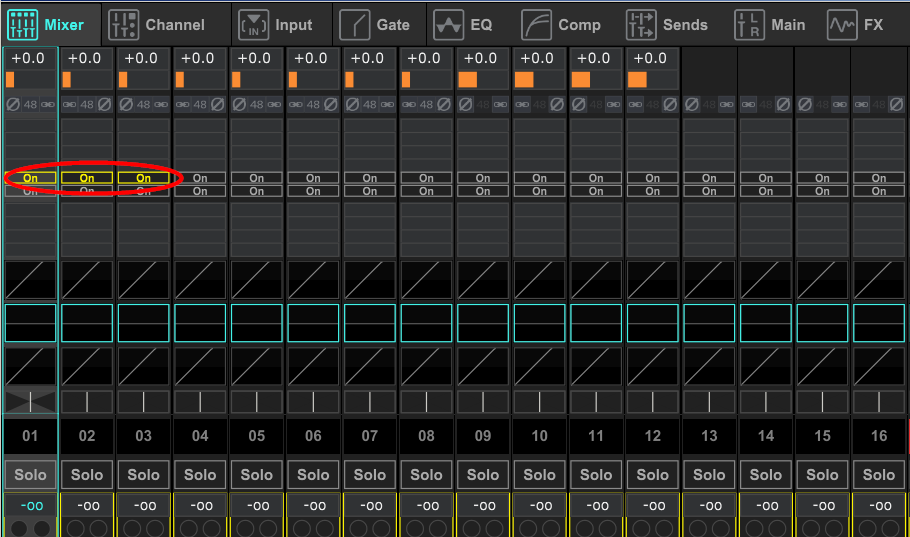Invert phase on channel 15
Image resolution: width=910 pixels, height=537 pixels.
(806, 104)
